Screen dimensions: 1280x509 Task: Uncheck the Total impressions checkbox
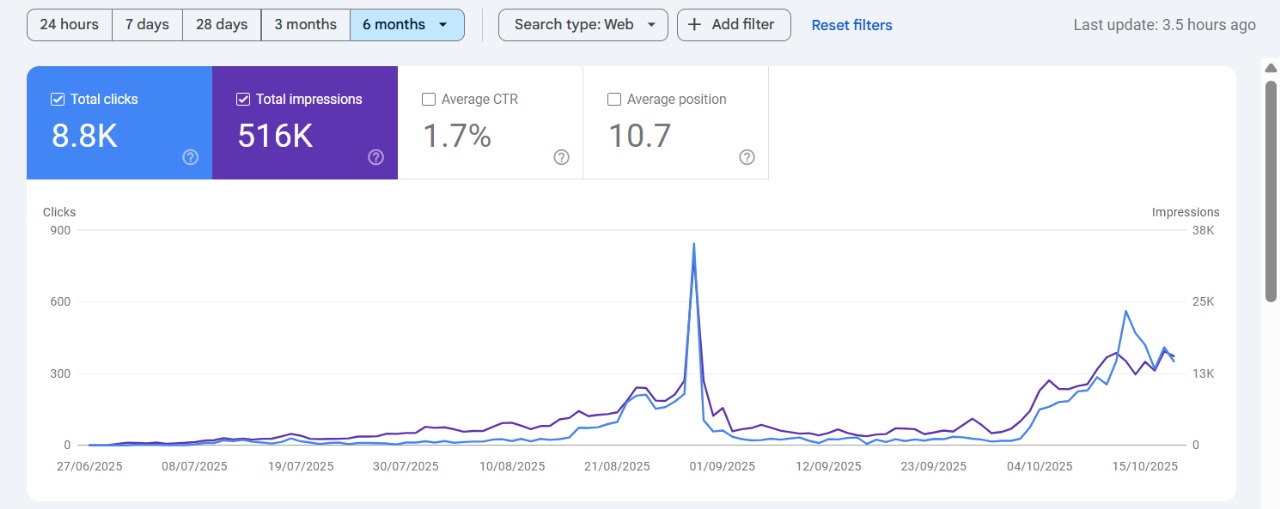pyautogui.click(x=243, y=100)
